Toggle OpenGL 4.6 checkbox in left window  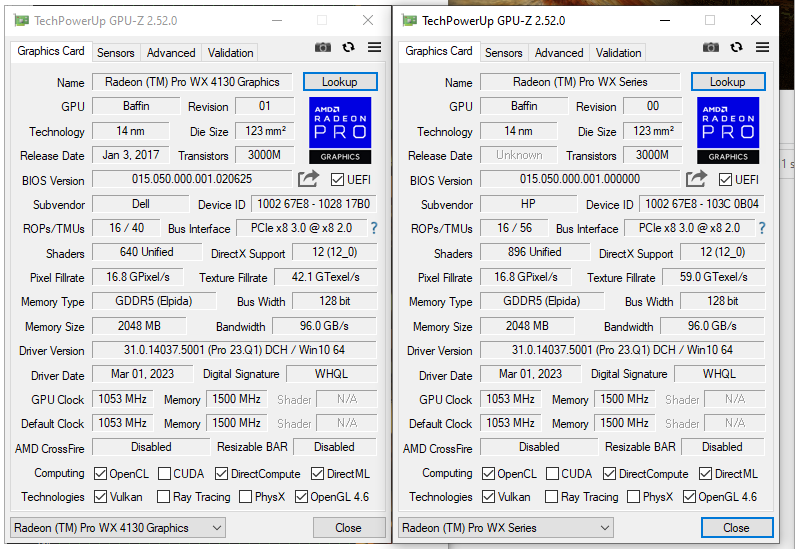tap(301, 496)
